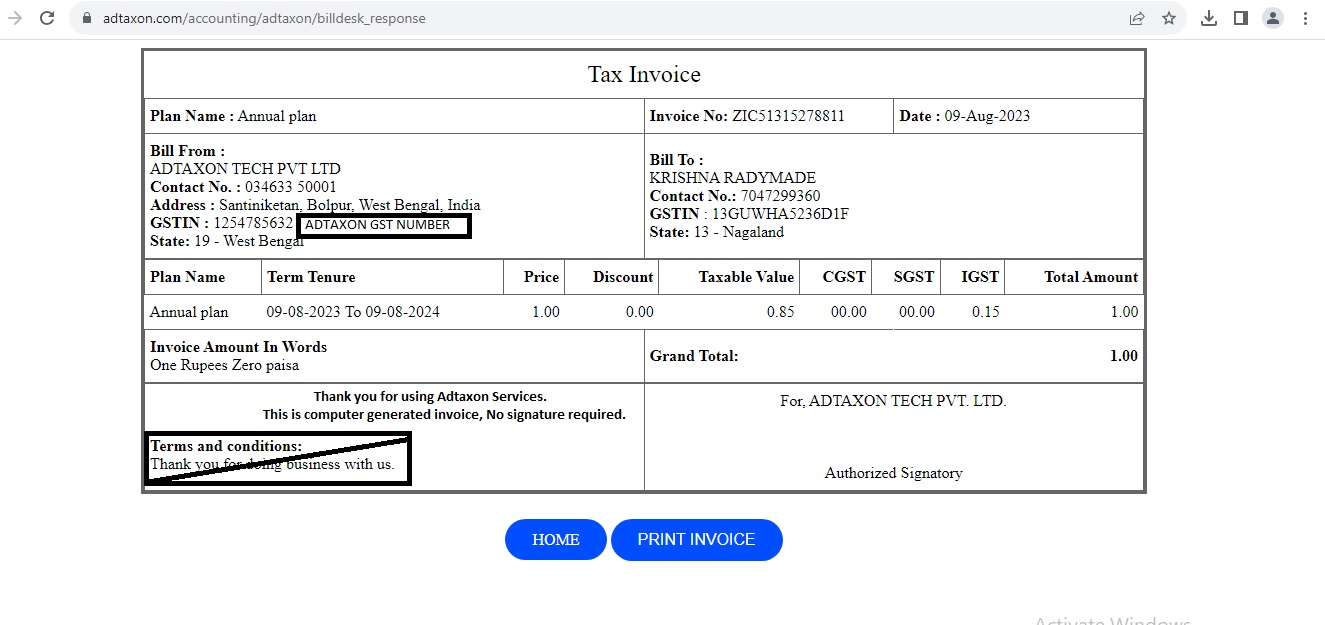Click the Grand Total label
Screen dimensions: 1325x625
coord(694,356)
